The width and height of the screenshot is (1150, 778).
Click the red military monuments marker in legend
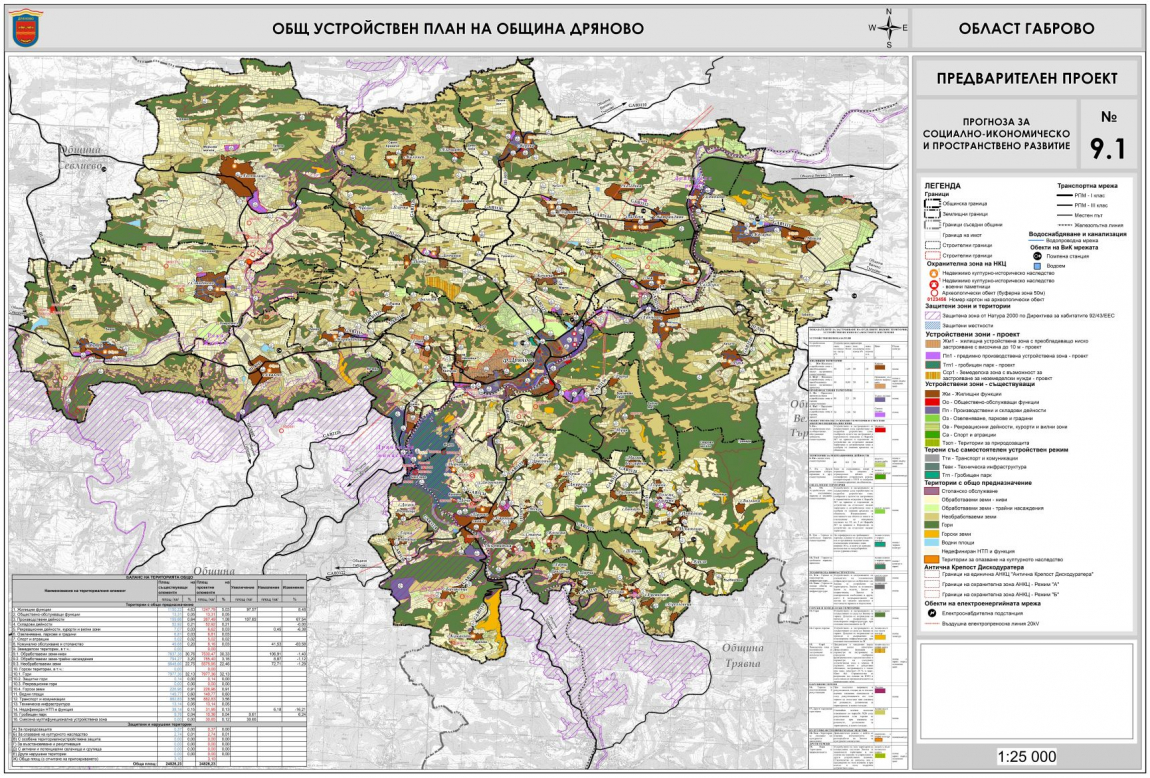pyautogui.click(x=934, y=285)
